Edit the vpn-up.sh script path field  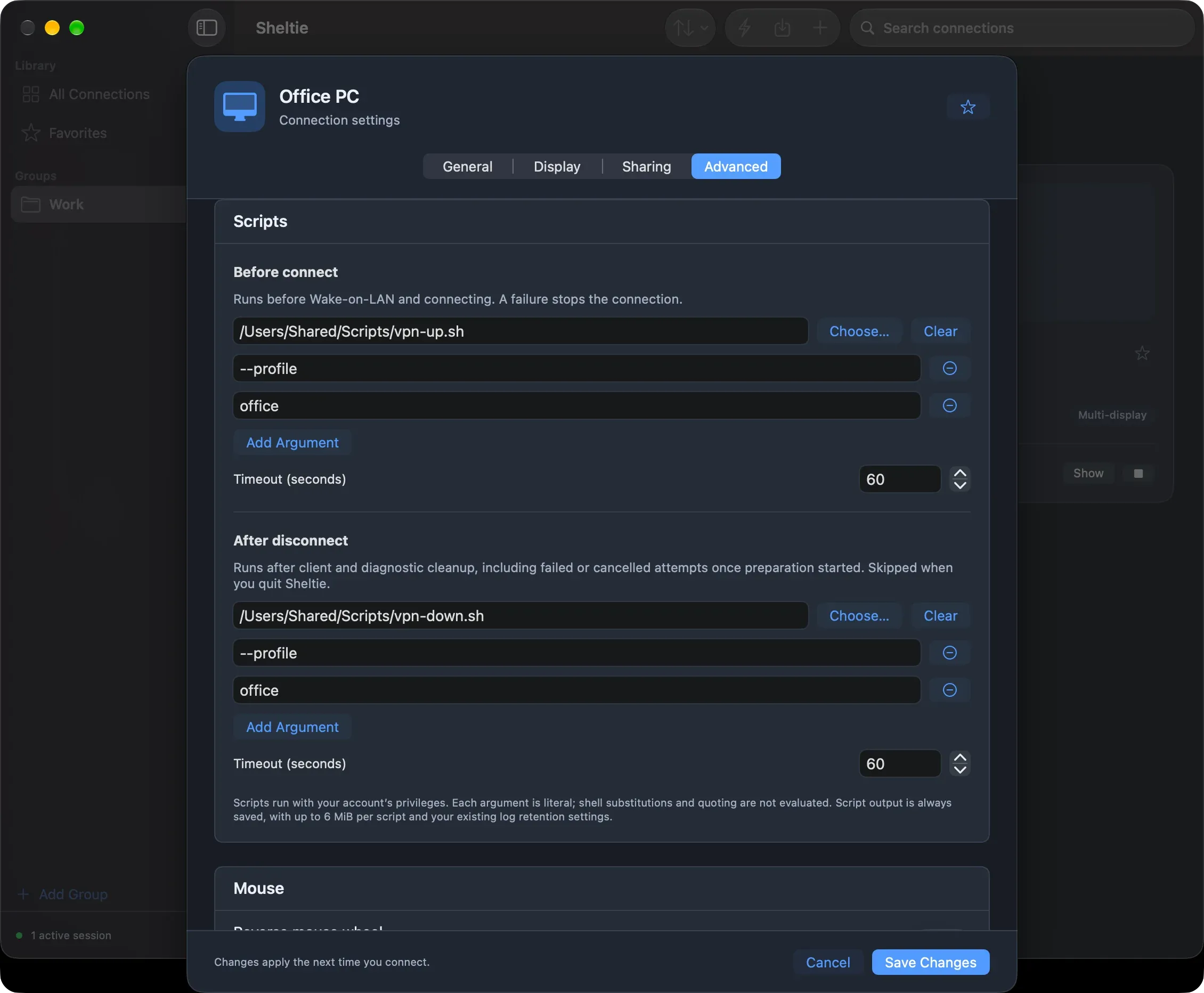[520, 331]
